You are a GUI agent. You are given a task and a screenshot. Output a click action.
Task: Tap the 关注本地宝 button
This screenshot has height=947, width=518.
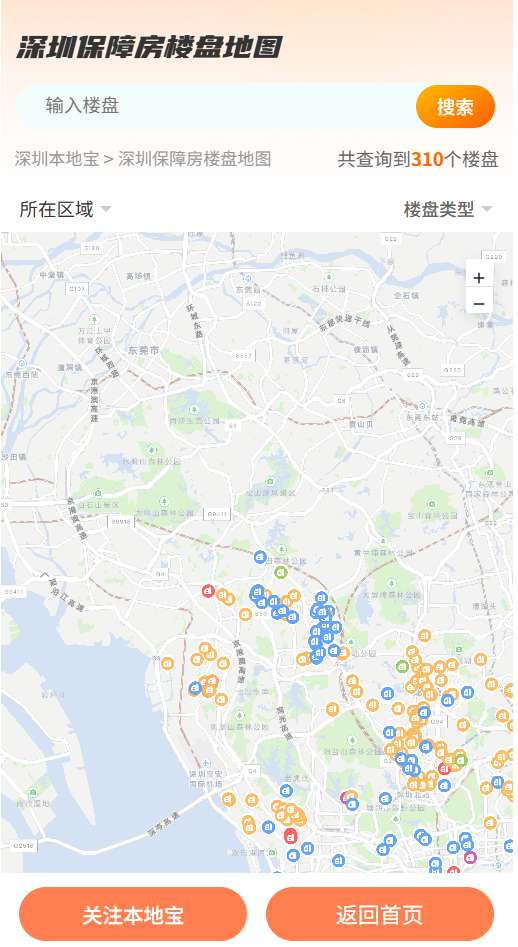coord(133,914)
